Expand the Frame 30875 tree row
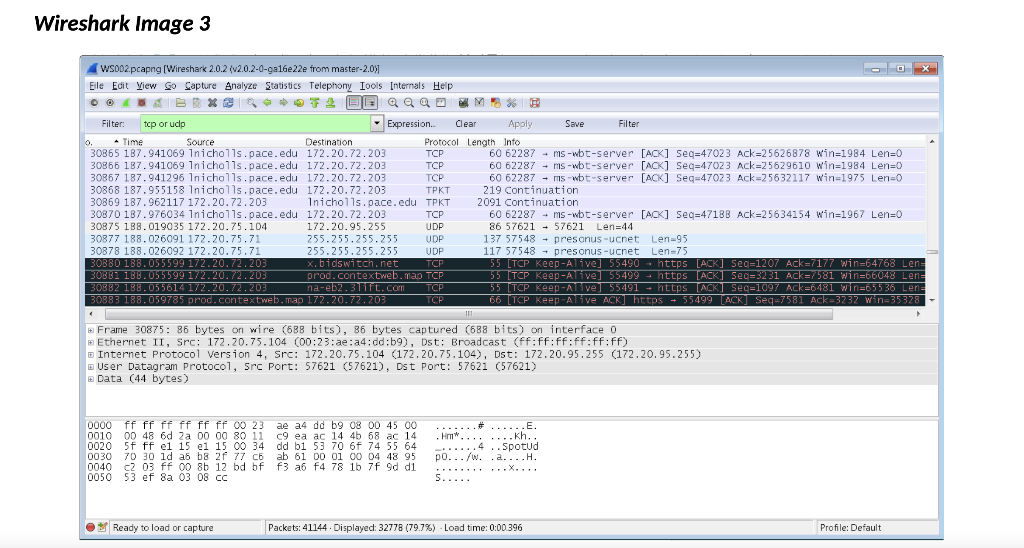 click(91, 330)
